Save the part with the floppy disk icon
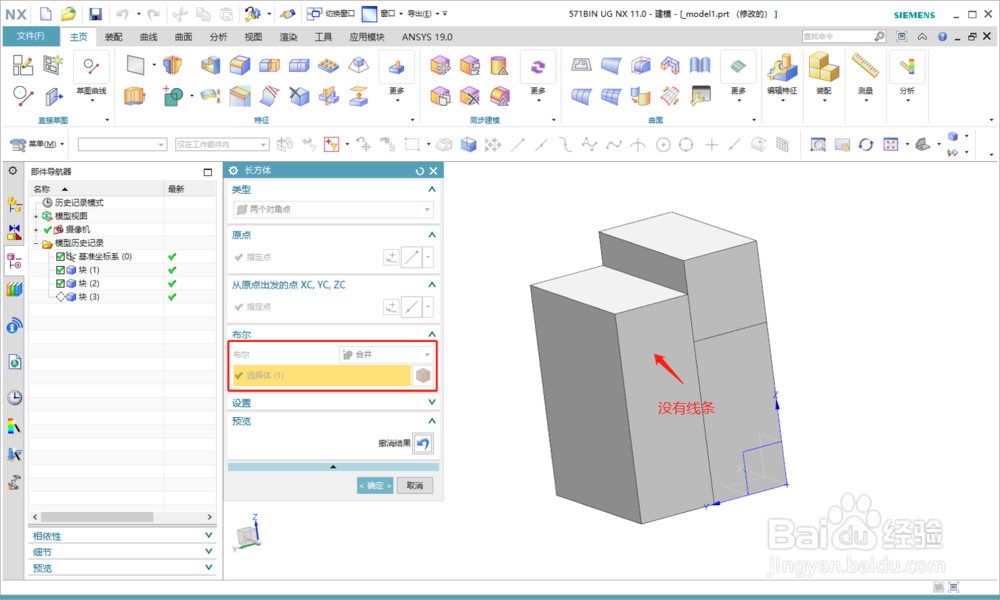1000x600 pixels. tap(95, 13)
